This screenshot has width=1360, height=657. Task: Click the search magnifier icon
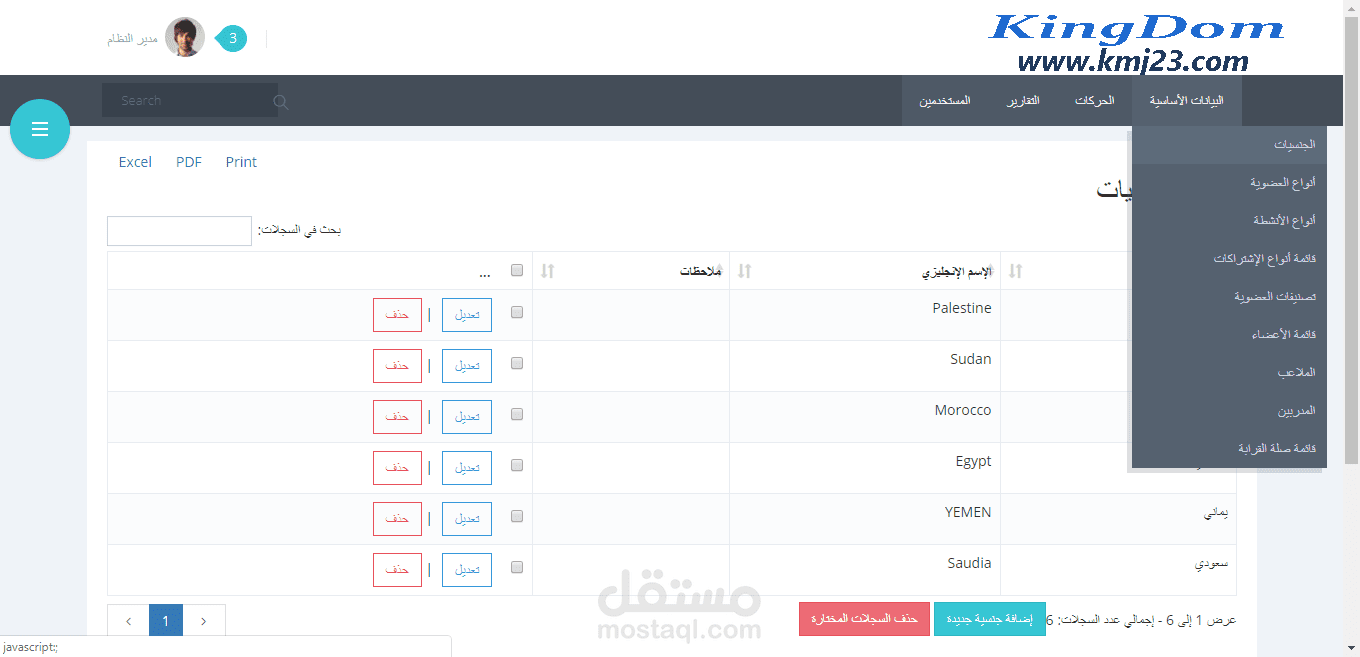click(x=281, y=101)
